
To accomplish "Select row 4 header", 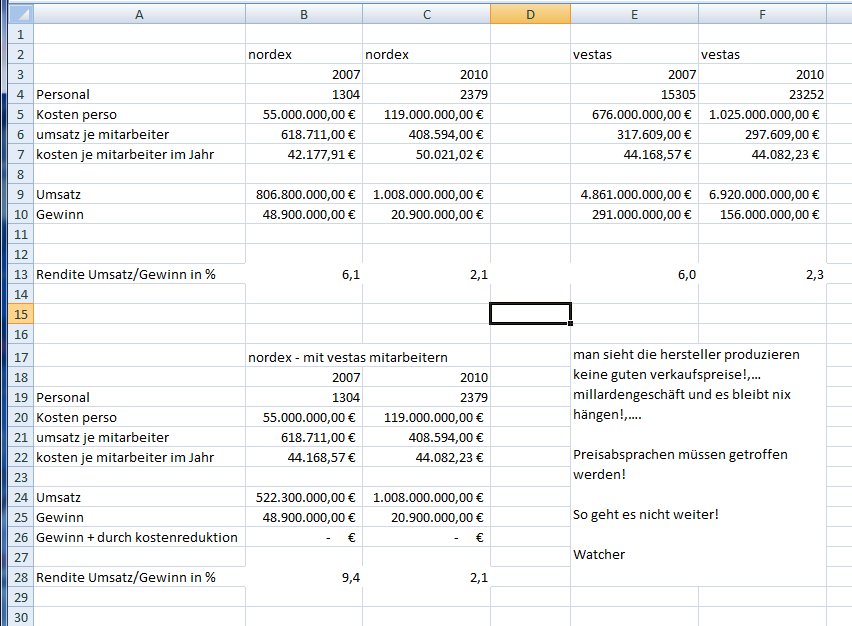I will 21,95.
